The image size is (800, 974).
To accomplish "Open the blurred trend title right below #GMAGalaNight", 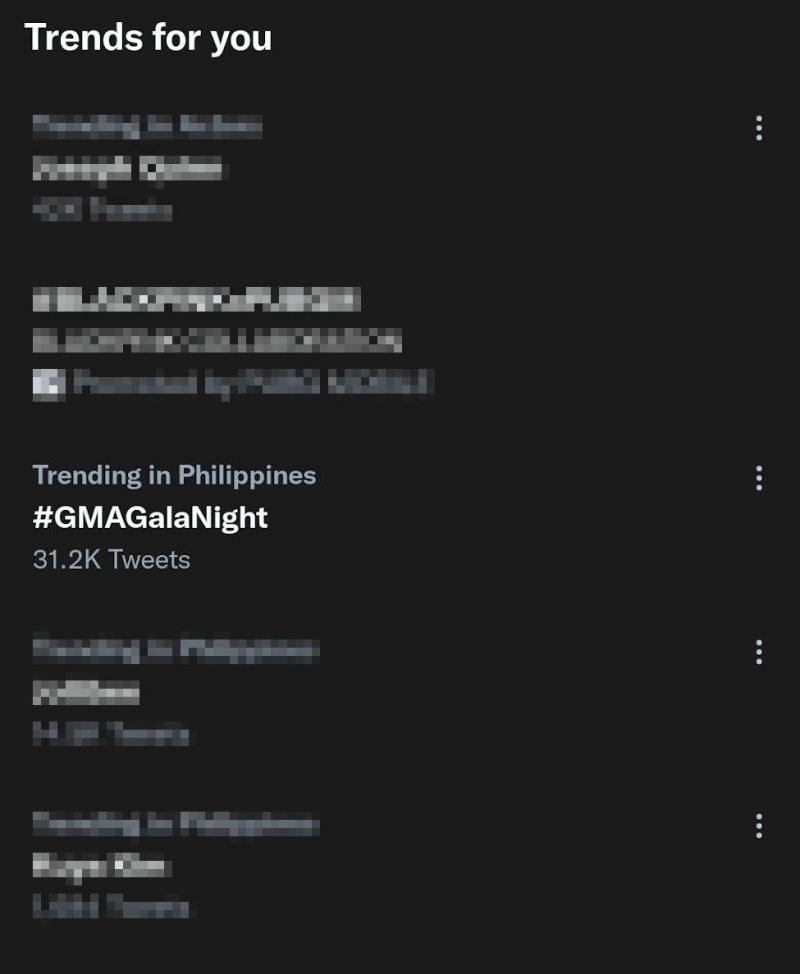I will click(x=86, y=693).
